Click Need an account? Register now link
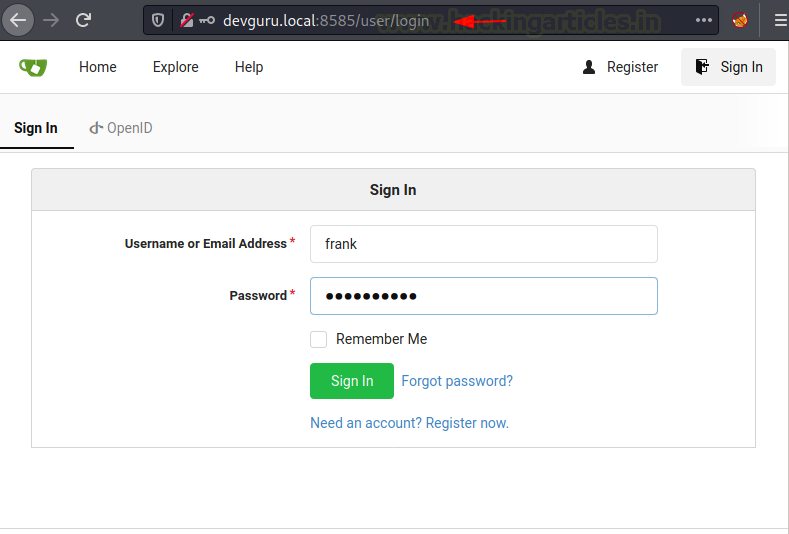Viewport: 789px width, 534px height. (410, 423)
